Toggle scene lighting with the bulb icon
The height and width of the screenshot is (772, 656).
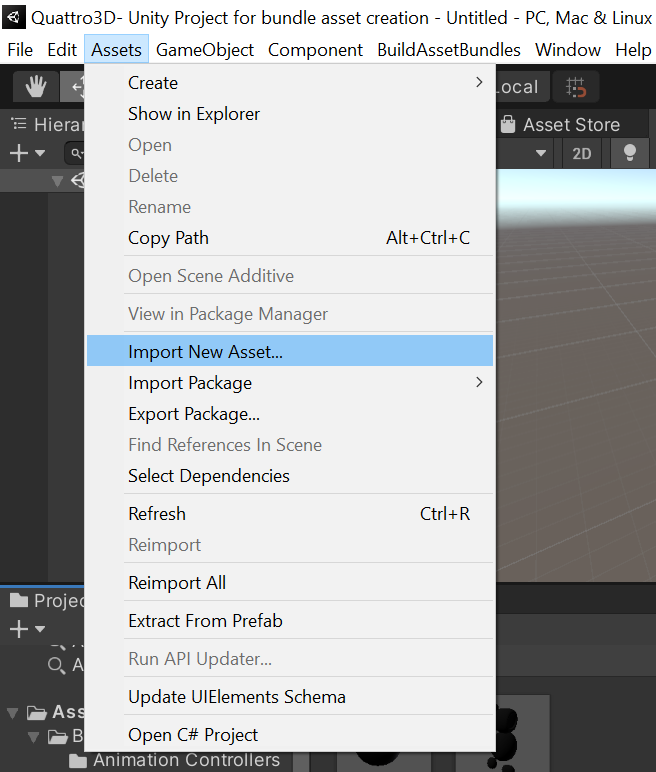(x=630, y=153)
